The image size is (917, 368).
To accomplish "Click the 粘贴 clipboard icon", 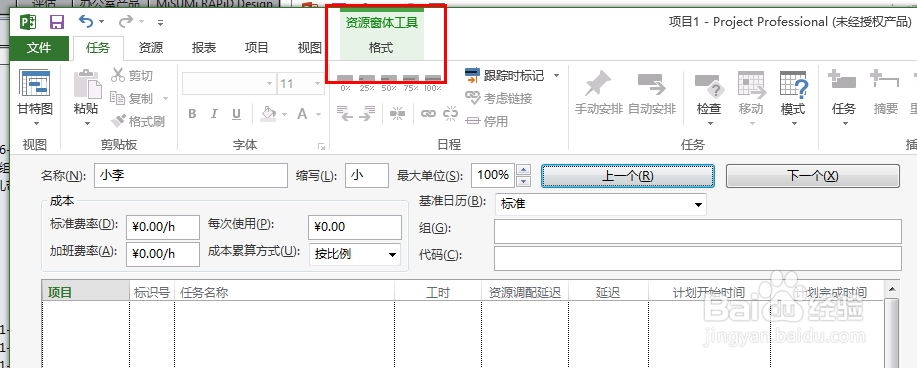I will click(x=87, y=84).
